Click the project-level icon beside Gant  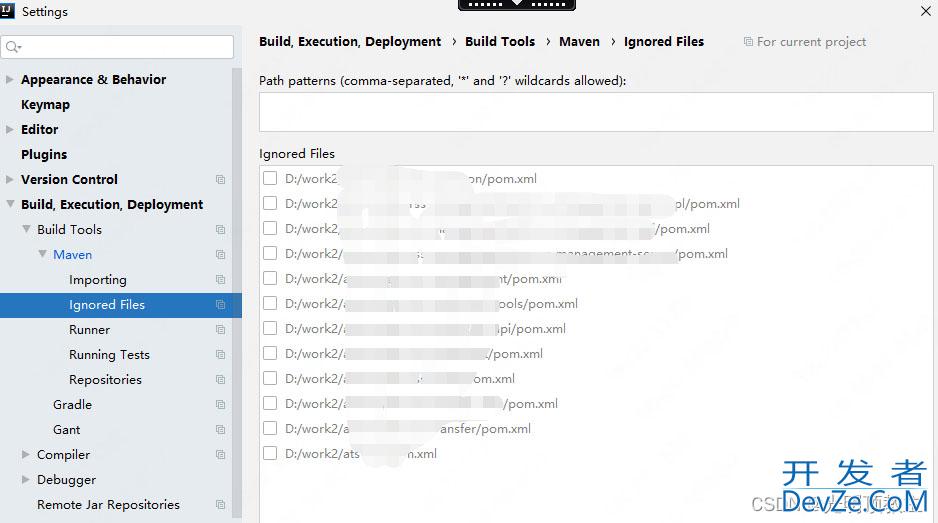pyautogui.click(x=220, y=430)
